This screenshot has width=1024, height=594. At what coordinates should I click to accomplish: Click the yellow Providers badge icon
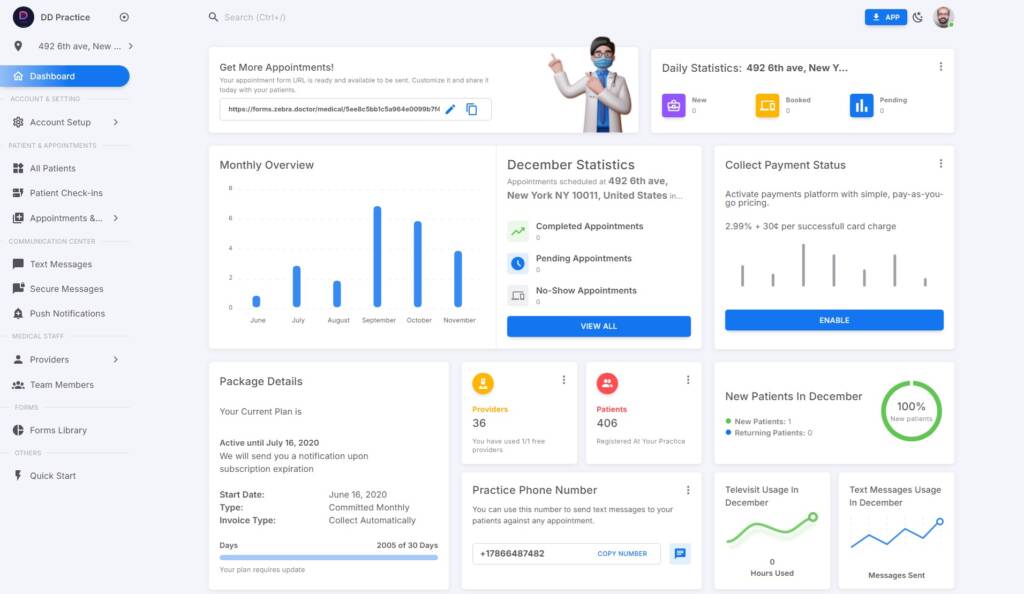pos(483,383)
